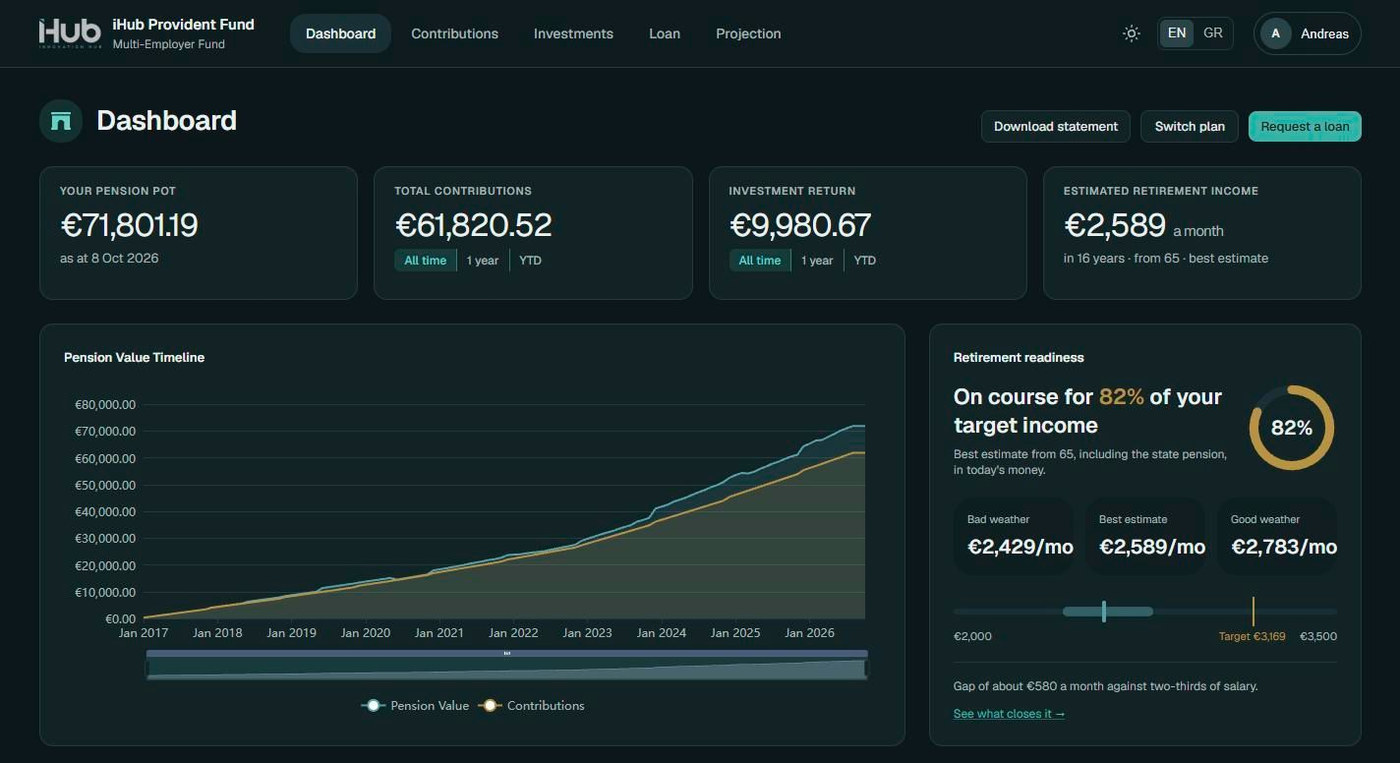Click the €61,820.52 total contributions value
The image size is (1400, 763).
point(473,225)
